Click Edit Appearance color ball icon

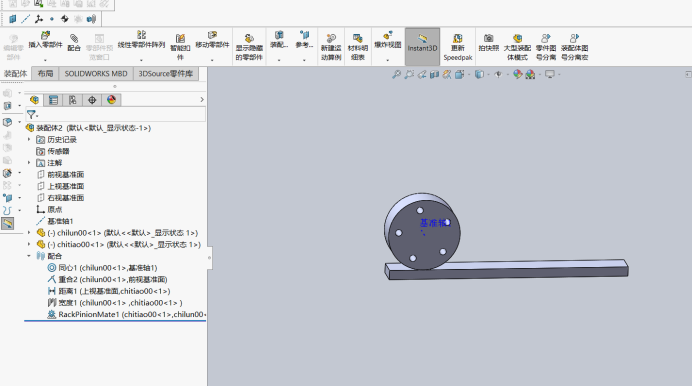pyautogui.click(x=518, y=74)
